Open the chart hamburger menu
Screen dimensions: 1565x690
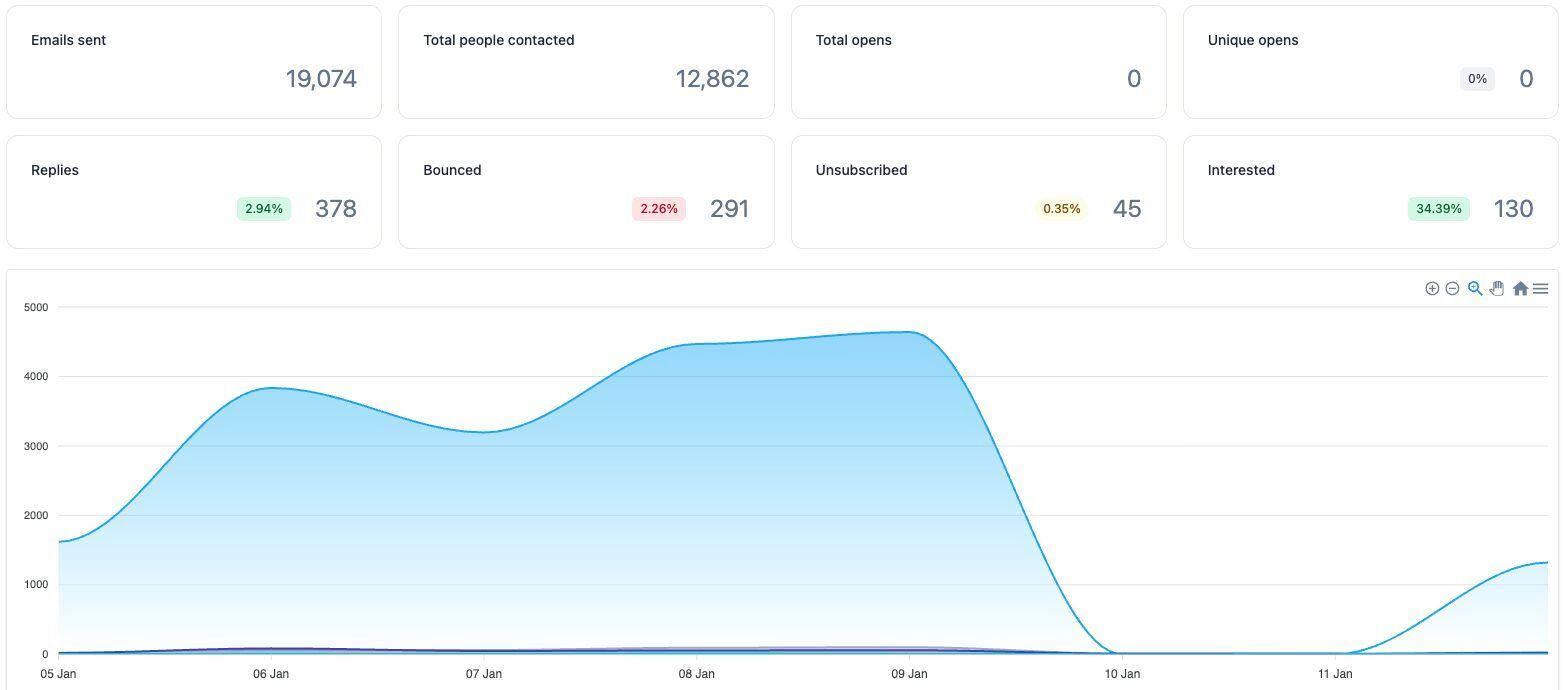coord(1540,288)
